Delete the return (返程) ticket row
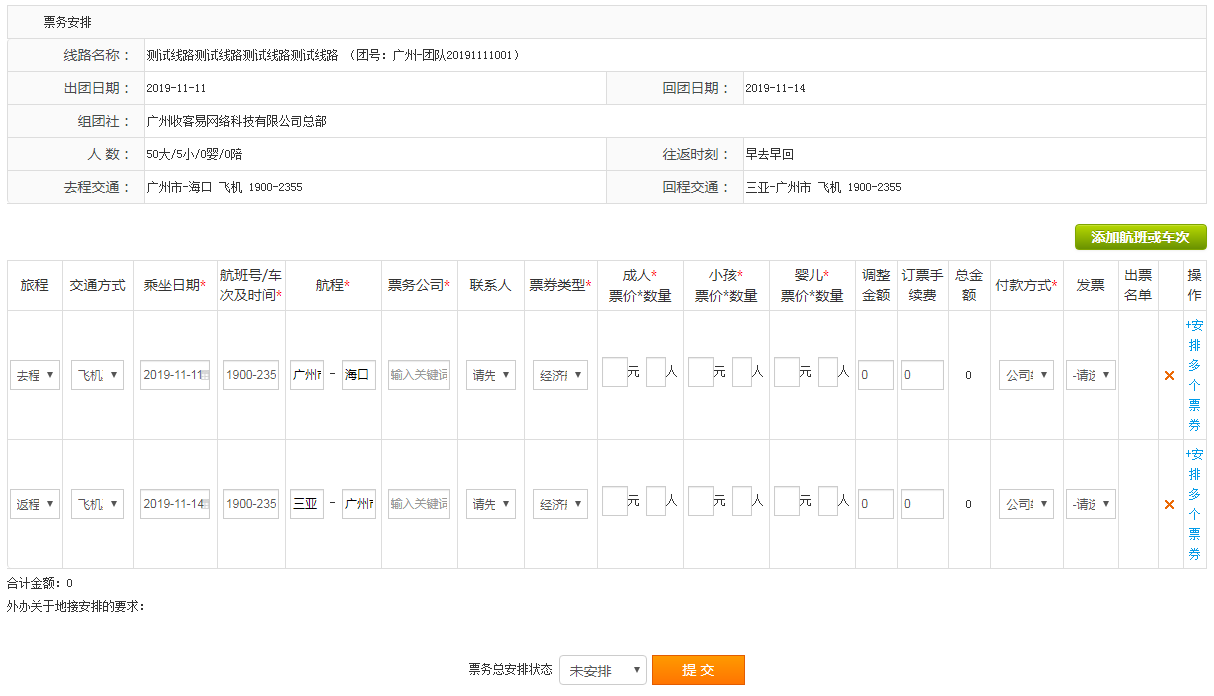 pos(1169,504)
